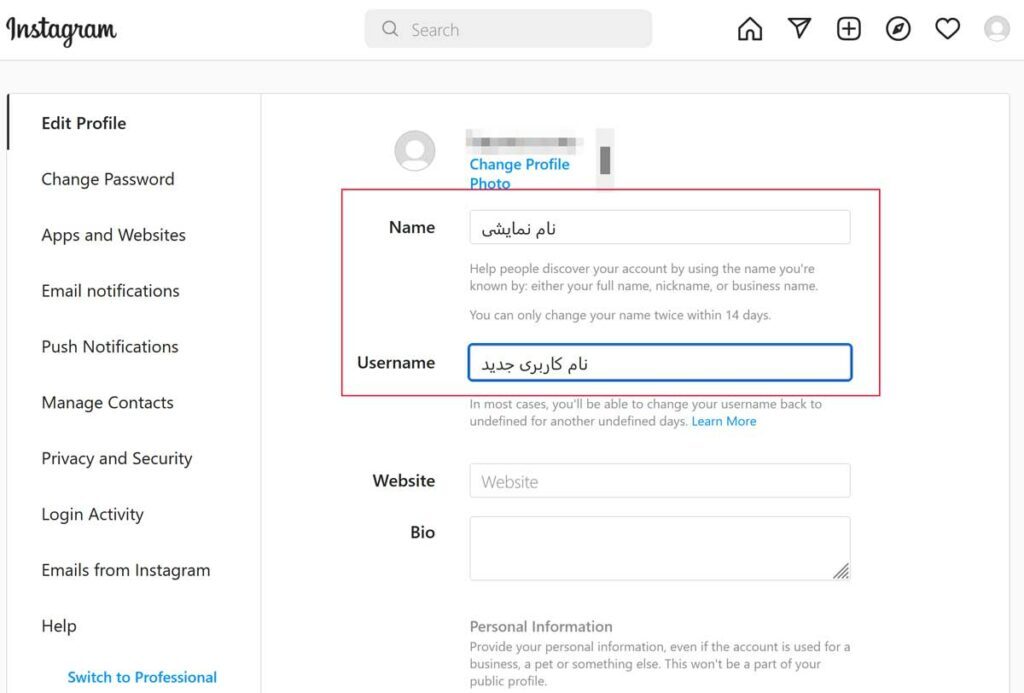
Task: Open Email notifications settings
Action: coord(109,291)
